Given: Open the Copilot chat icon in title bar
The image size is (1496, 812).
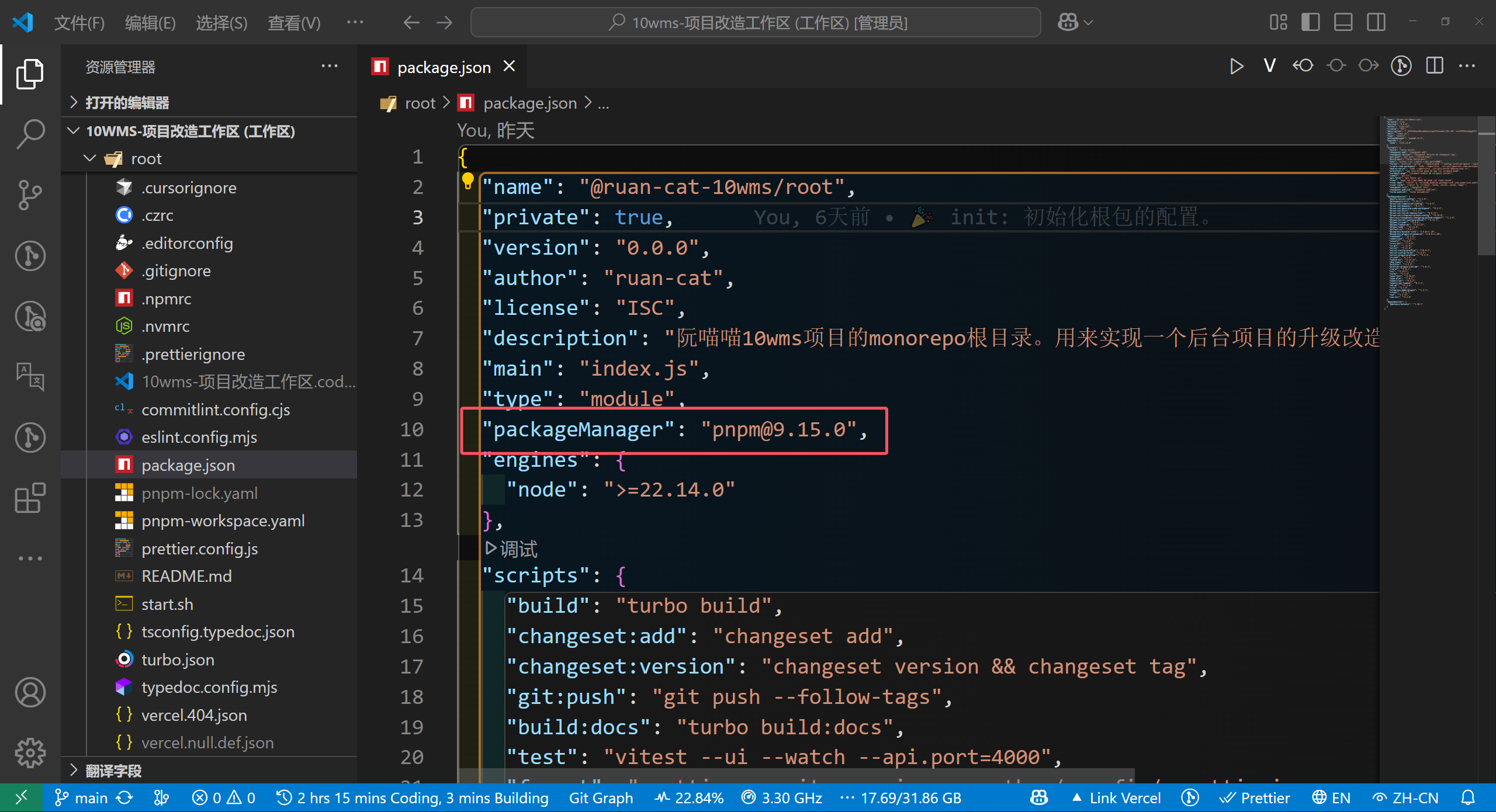Looking at the screenshot, I should point(1068,22).
